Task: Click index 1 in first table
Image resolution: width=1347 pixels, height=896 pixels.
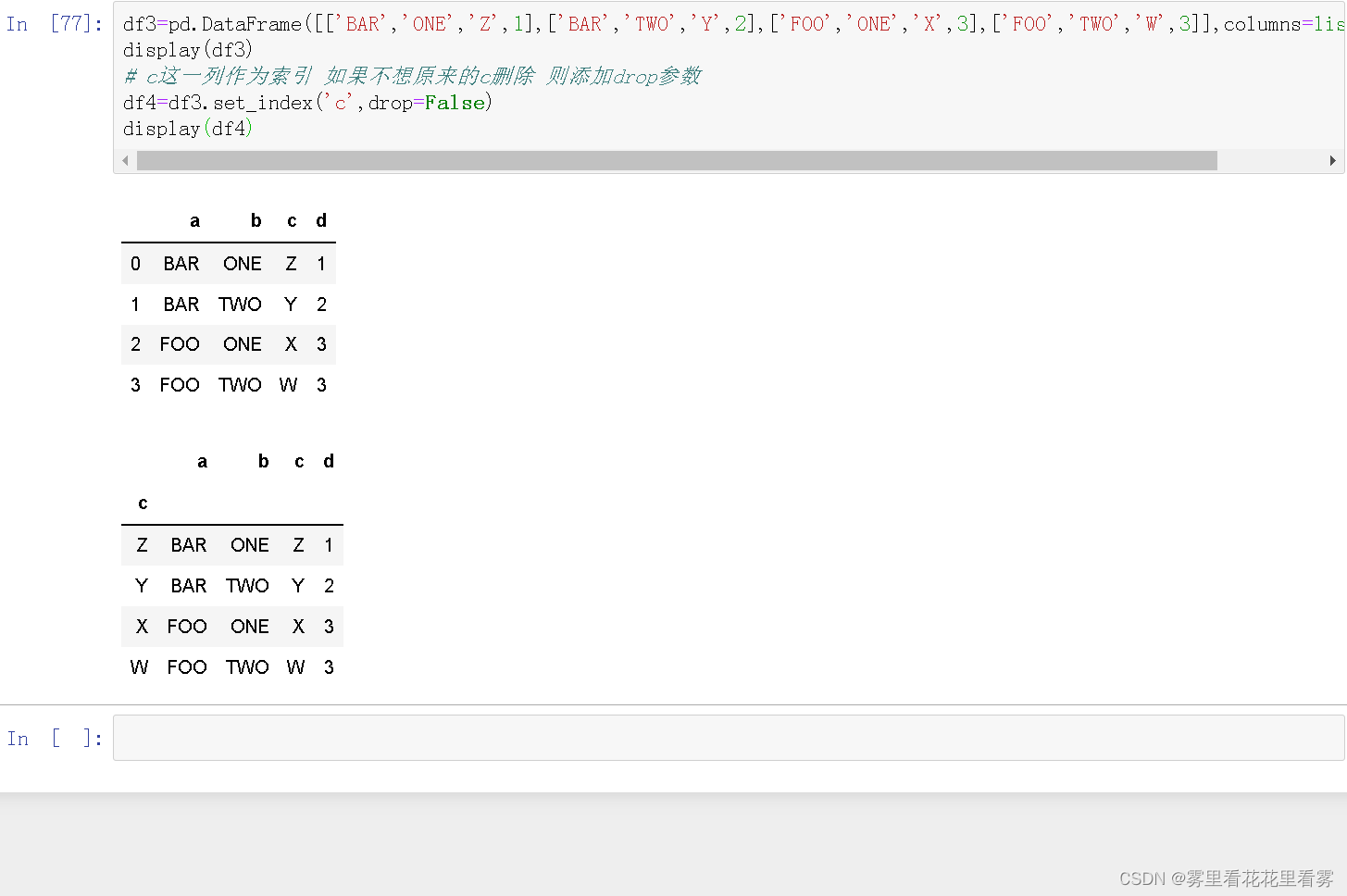Action: 135,305
